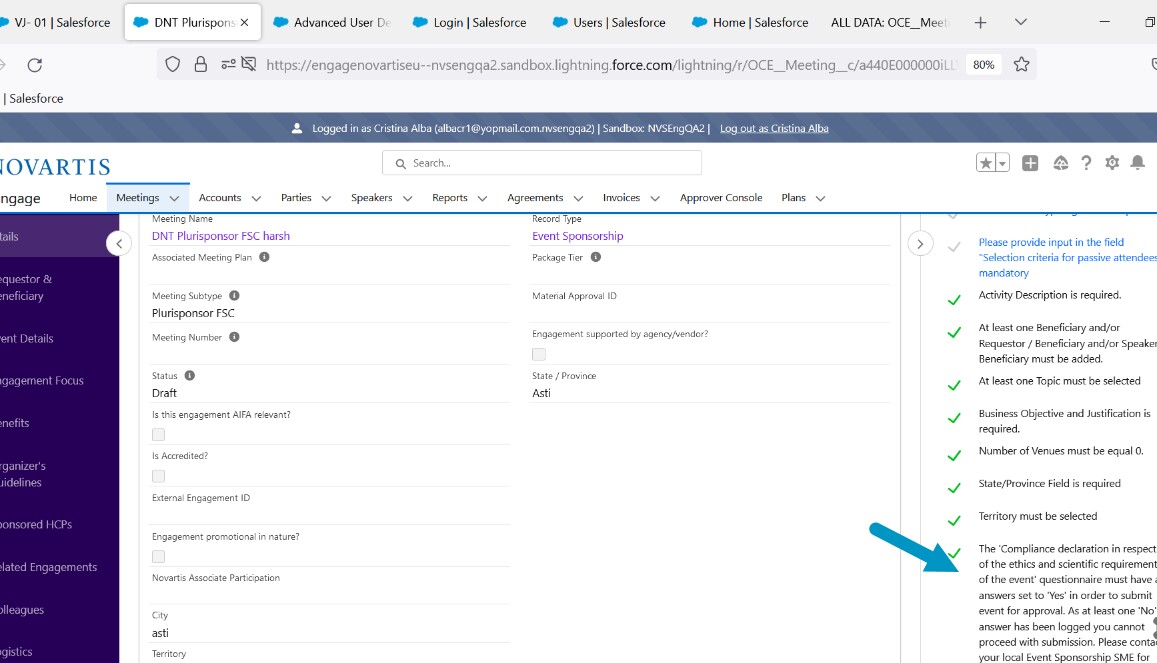Collapse the left sidebar with the arrow button

[x=119, y=243]
